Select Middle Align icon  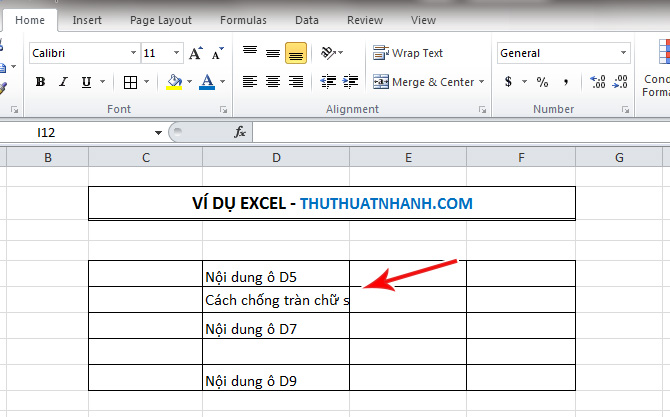pyautogui.click(x=273, y=53)
